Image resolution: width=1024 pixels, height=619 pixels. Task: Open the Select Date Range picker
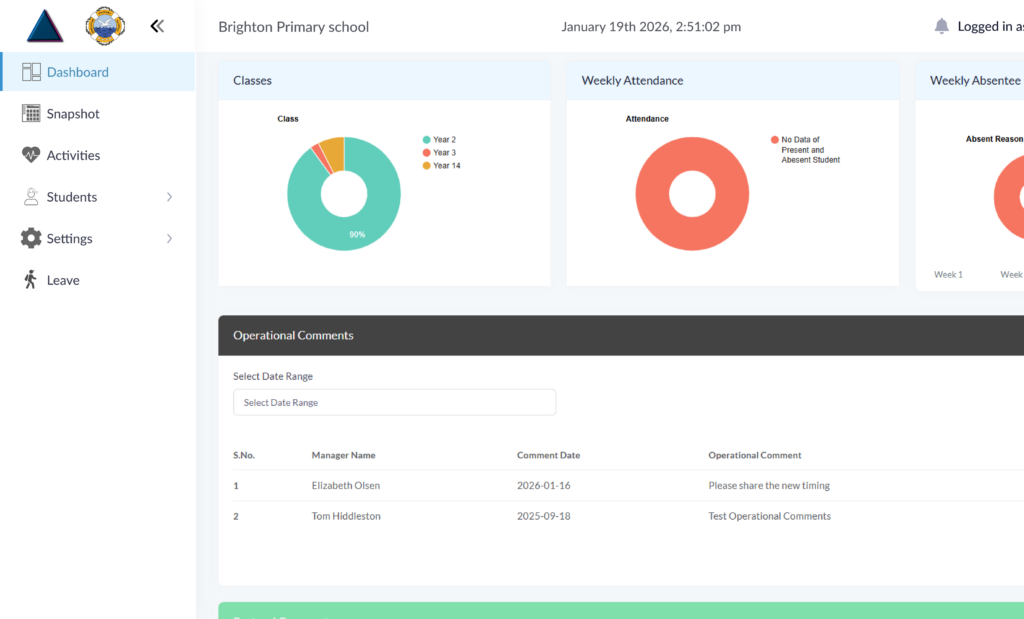pyautogui.click(x=394, y=402)
